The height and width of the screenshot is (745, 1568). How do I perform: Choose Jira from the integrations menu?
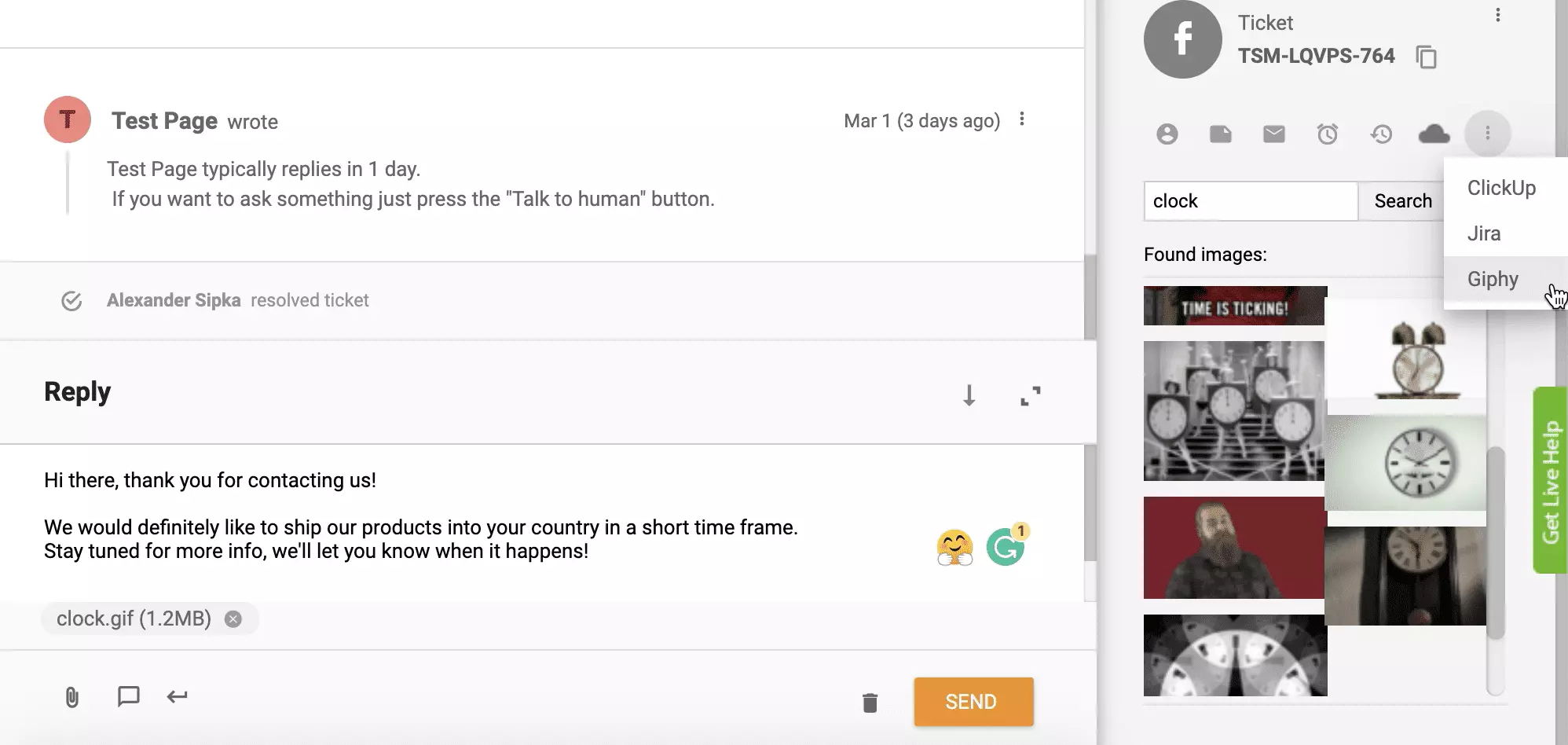(1484, 233)
